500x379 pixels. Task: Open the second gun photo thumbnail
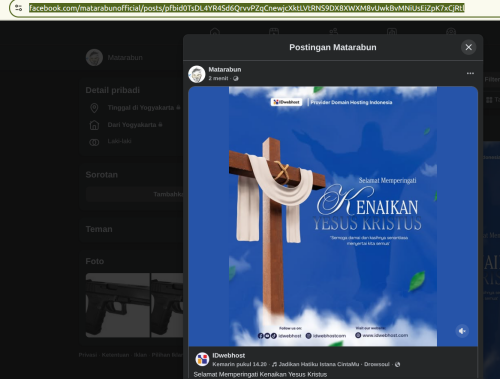(x=167, y=305)
